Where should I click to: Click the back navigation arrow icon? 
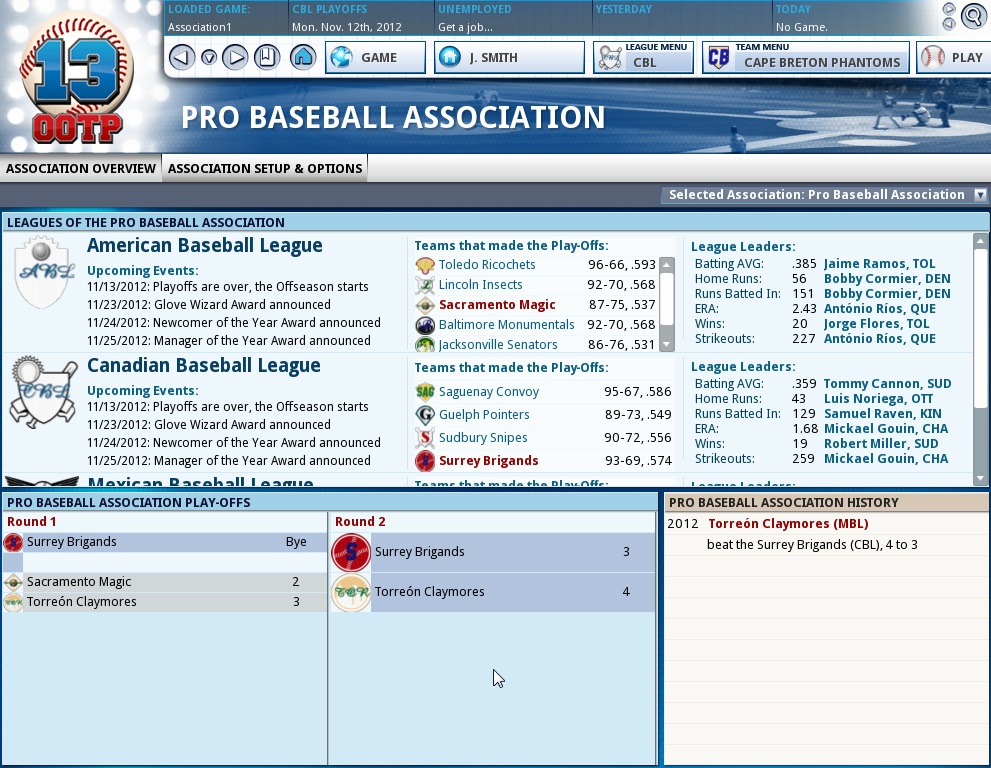181,57
